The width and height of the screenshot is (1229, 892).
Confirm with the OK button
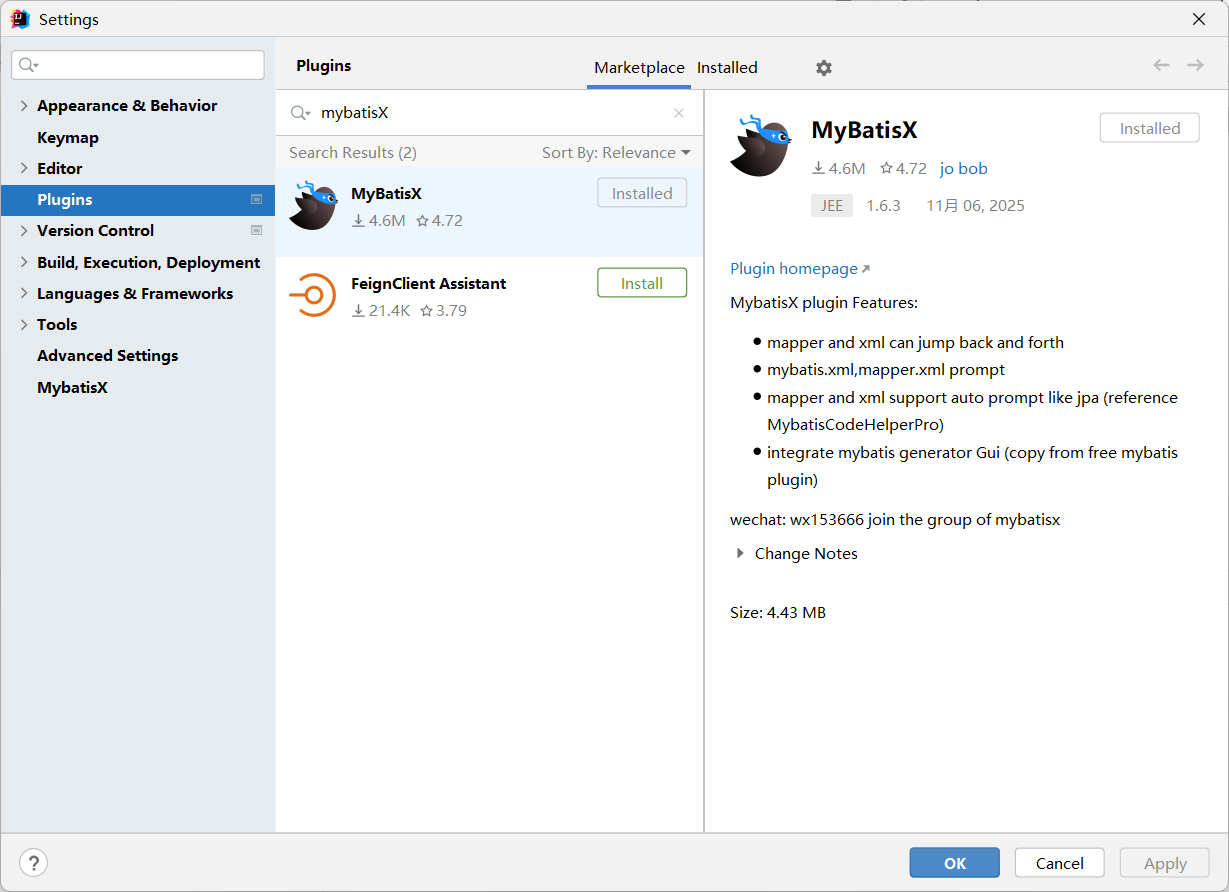955,863
